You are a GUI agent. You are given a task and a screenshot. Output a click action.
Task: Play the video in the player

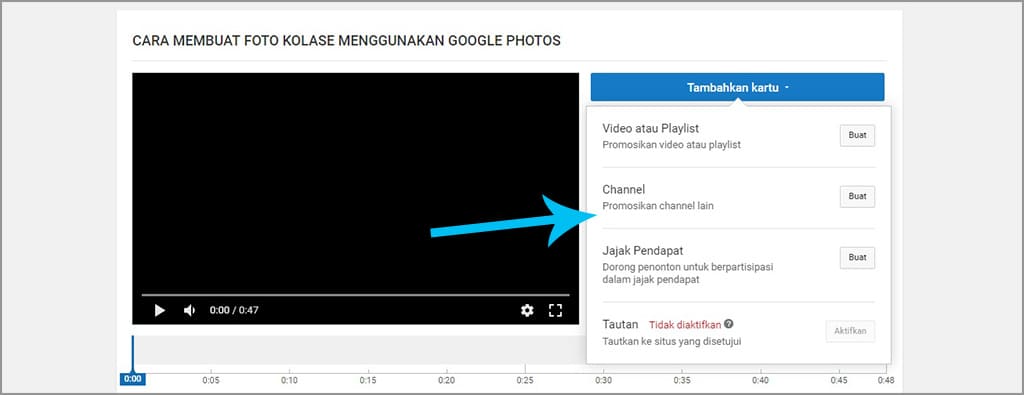[x=159, y=310]
